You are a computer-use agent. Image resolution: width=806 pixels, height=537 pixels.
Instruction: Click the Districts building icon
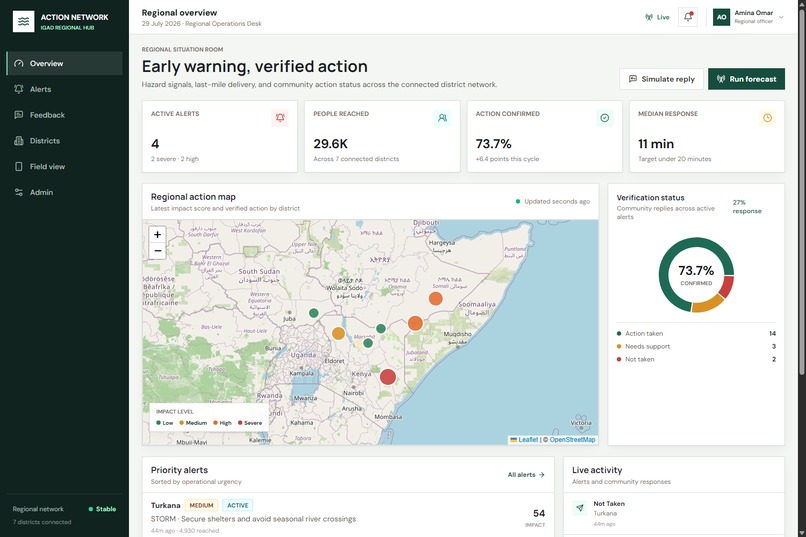point(19,140)
